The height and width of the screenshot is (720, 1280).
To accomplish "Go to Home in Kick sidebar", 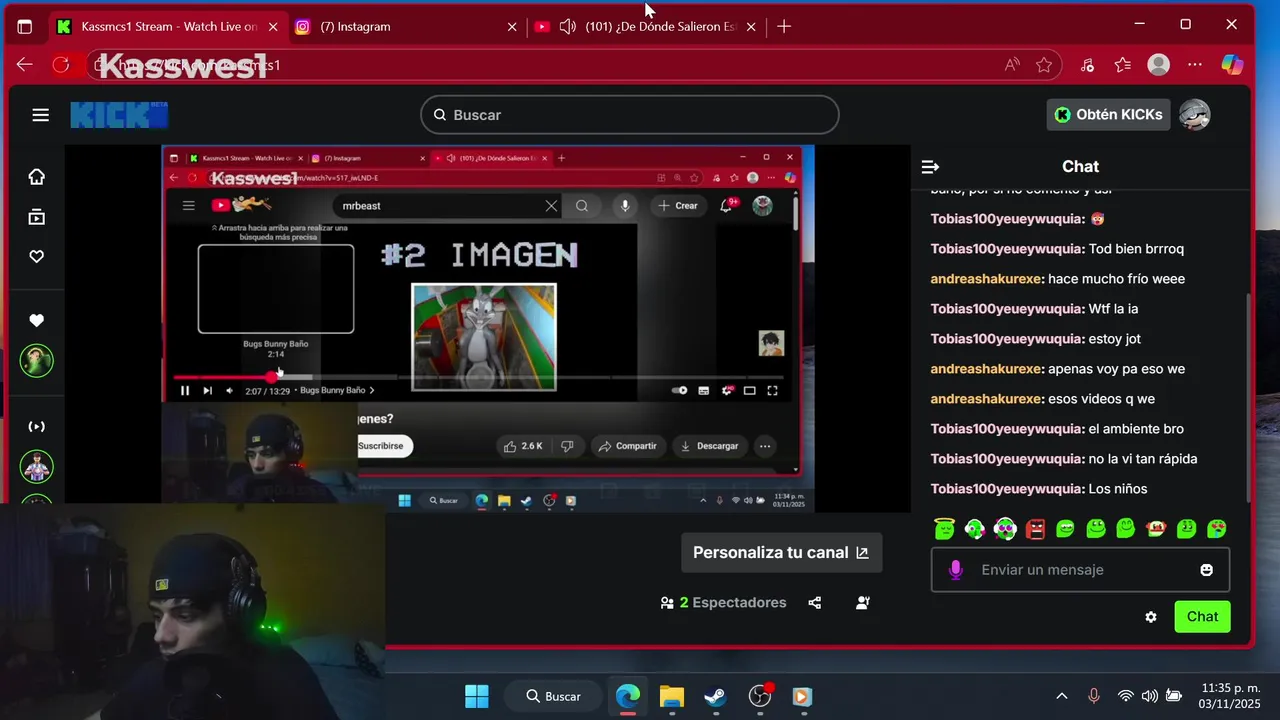I will (37, 177).
